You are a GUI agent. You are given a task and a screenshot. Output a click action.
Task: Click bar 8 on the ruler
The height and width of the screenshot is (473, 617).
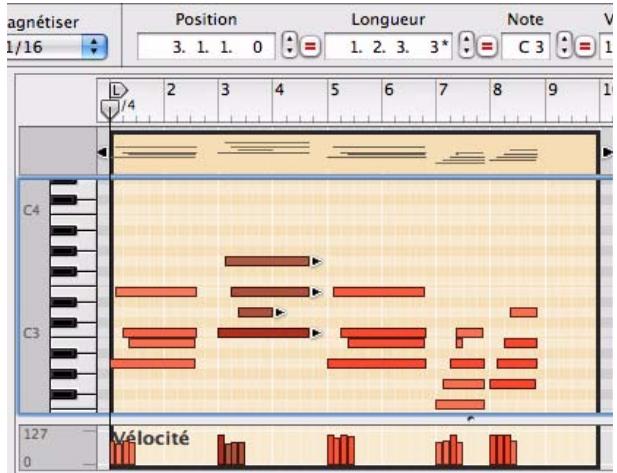point(497,90)
